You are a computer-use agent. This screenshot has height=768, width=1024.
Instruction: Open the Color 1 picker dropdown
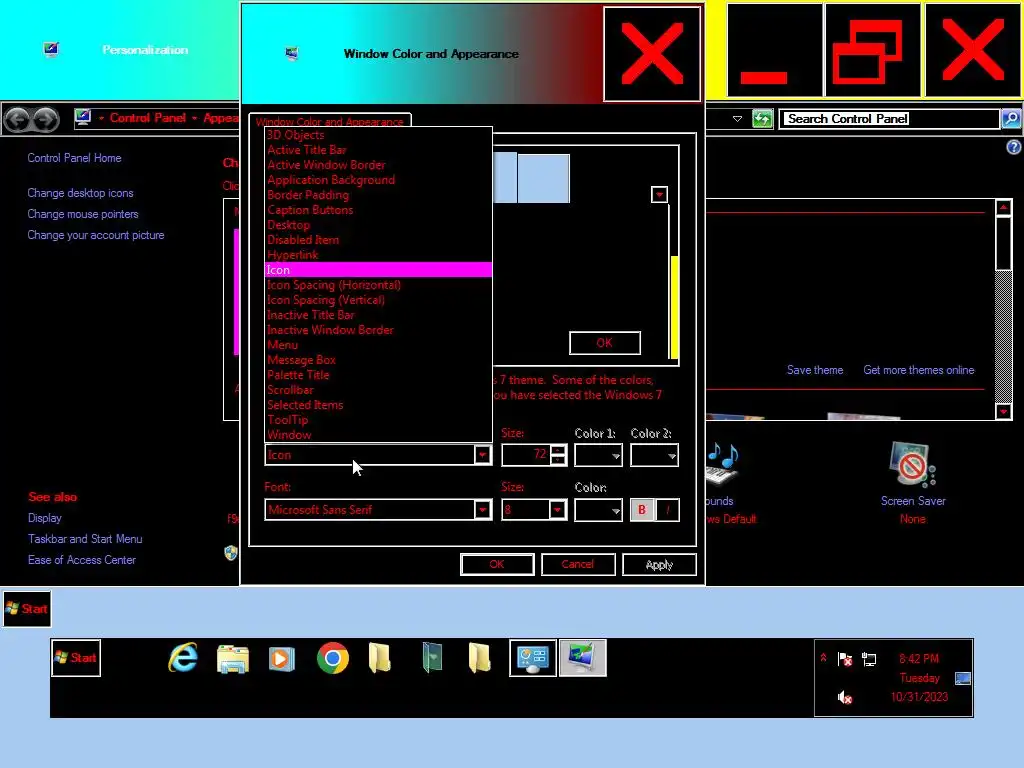tap(598, 456)
